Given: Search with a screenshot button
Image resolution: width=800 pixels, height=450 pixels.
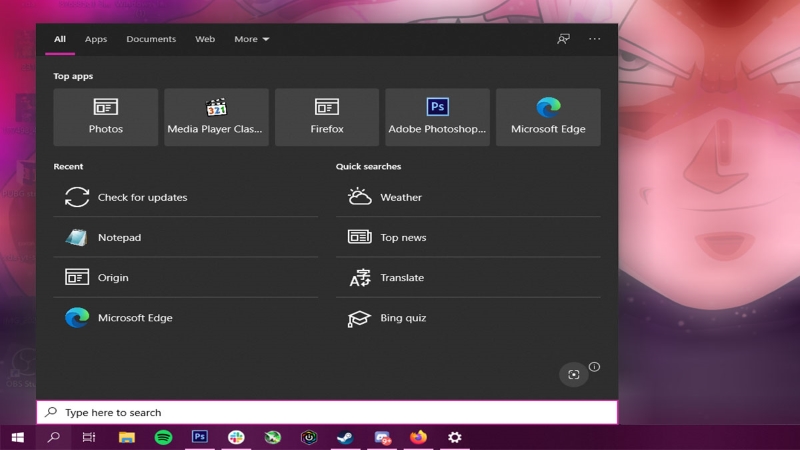Looking at the screenshot, I should click(x=573, y=374).
